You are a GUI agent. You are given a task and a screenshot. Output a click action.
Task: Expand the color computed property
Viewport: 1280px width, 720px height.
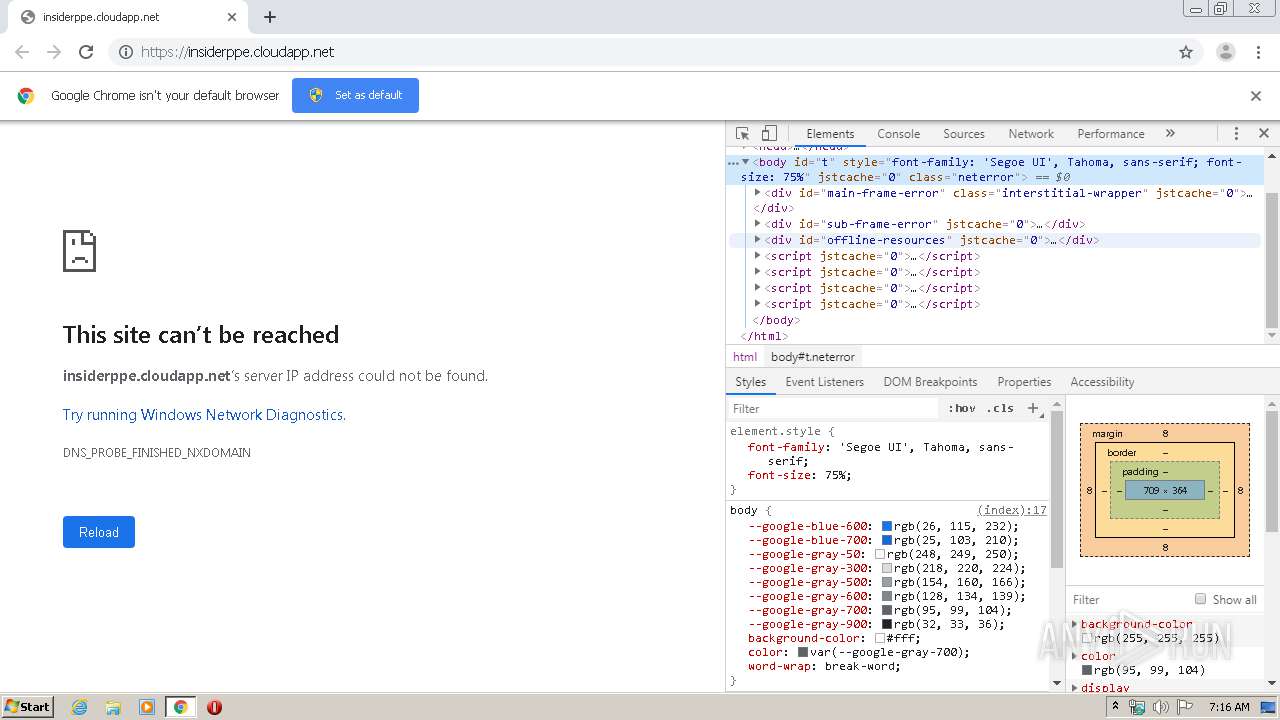click(x=1075, y=656)
